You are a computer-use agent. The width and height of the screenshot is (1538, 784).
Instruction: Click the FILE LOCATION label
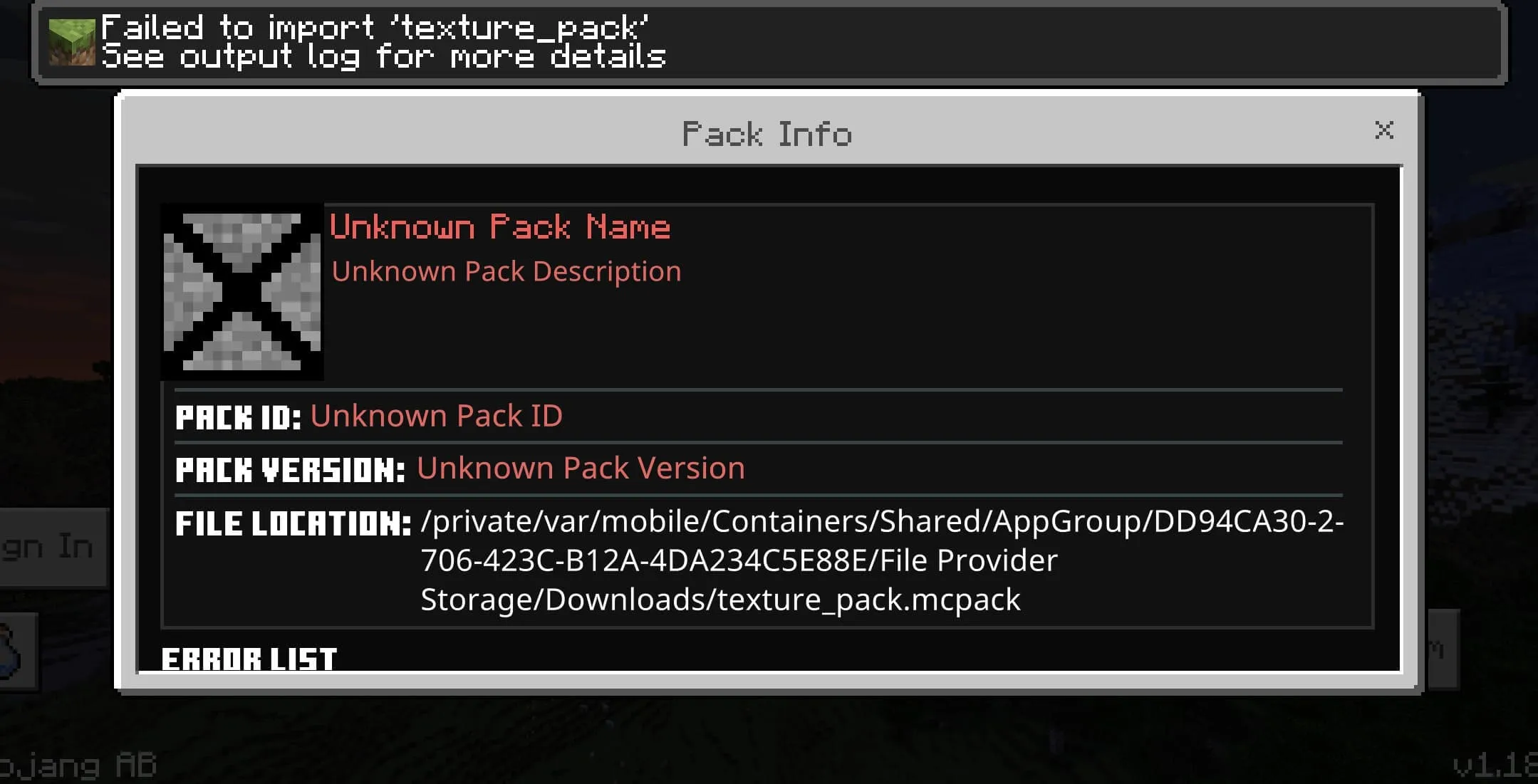[x=293, y=523]
